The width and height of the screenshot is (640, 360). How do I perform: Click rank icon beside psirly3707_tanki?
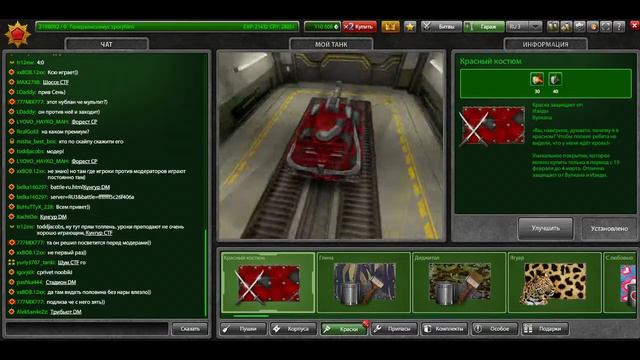(11, 262)
